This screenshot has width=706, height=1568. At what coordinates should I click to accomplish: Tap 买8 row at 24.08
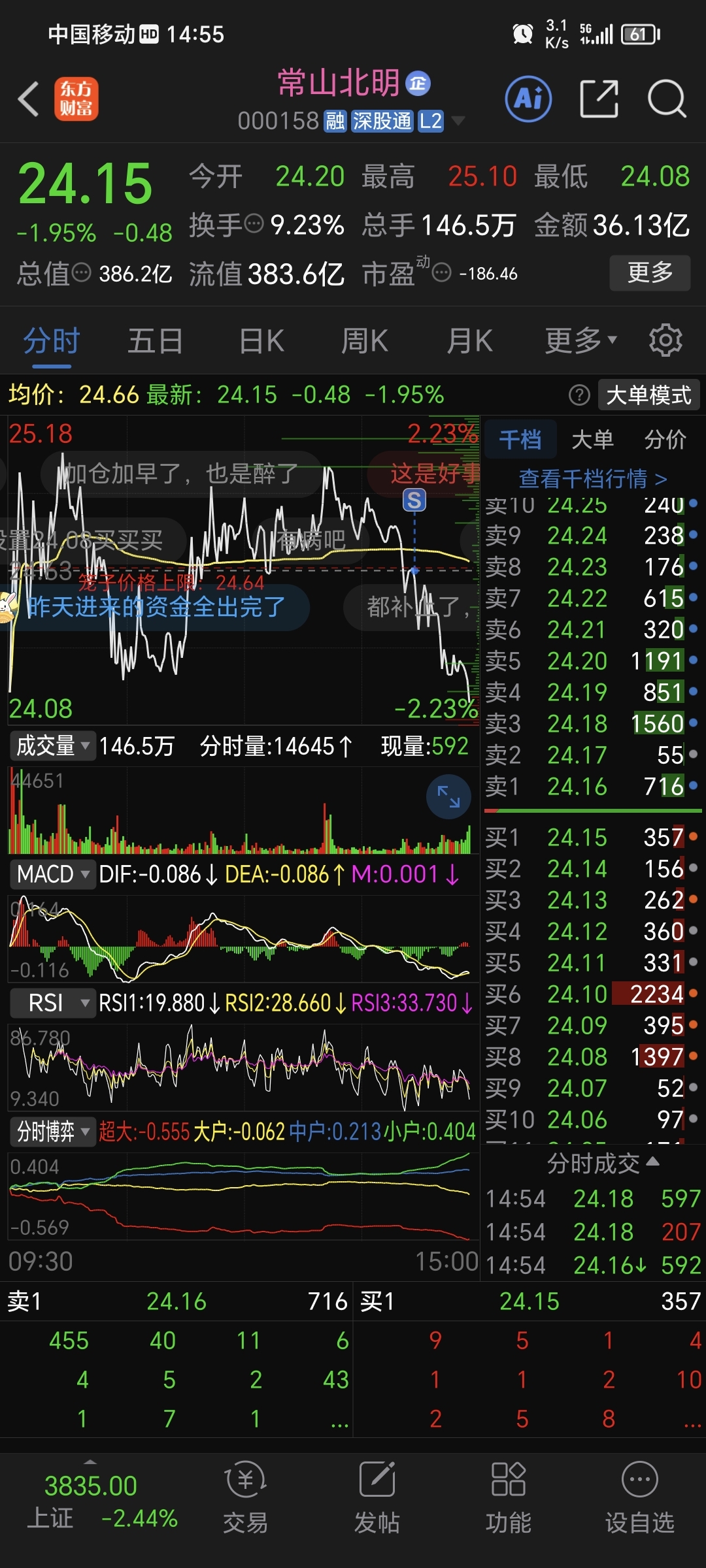tap(592, 1056)
